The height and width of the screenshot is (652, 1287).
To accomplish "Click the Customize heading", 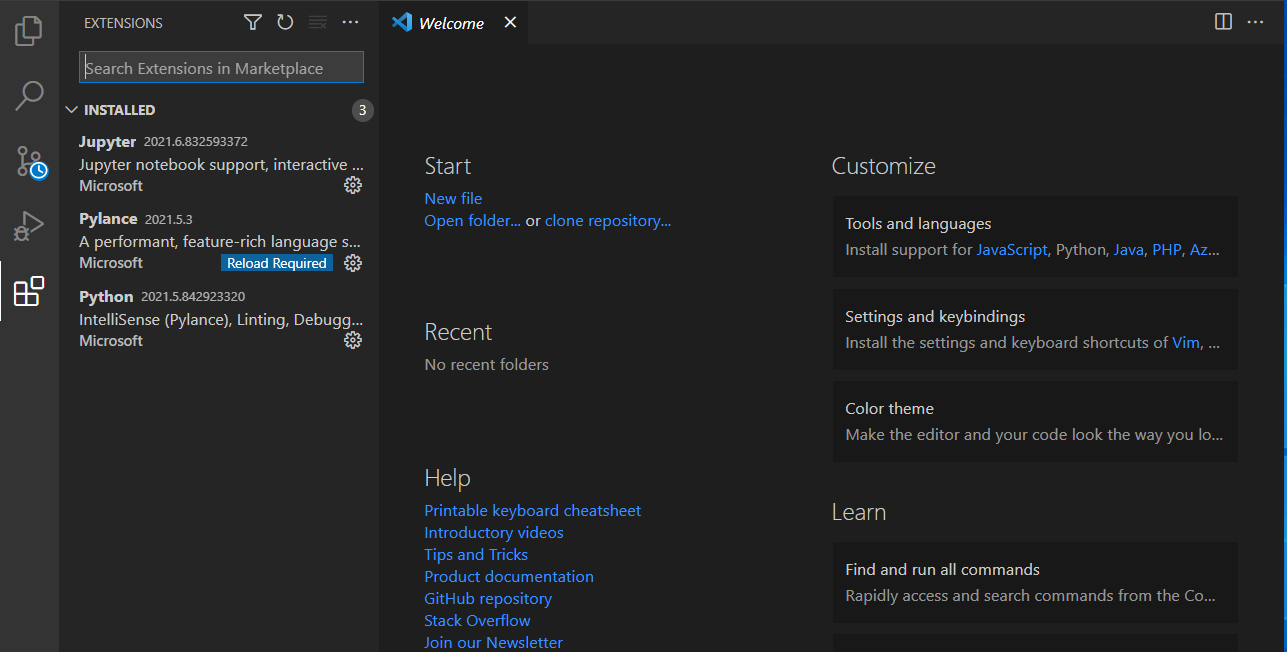I will (x=884, y=166).
